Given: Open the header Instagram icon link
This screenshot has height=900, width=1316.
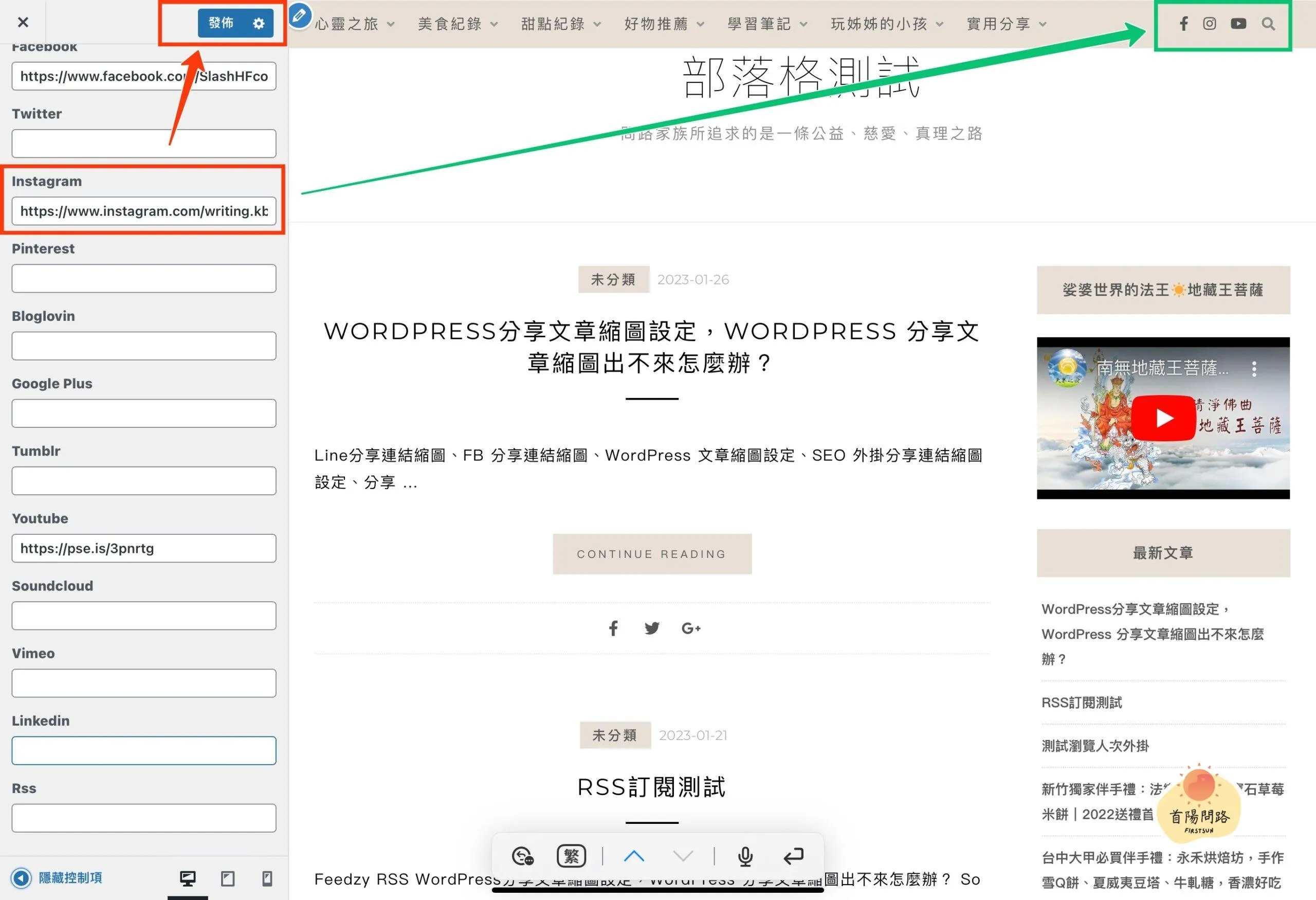Looking at the screenshot, I should click(x=1210, y=24).
